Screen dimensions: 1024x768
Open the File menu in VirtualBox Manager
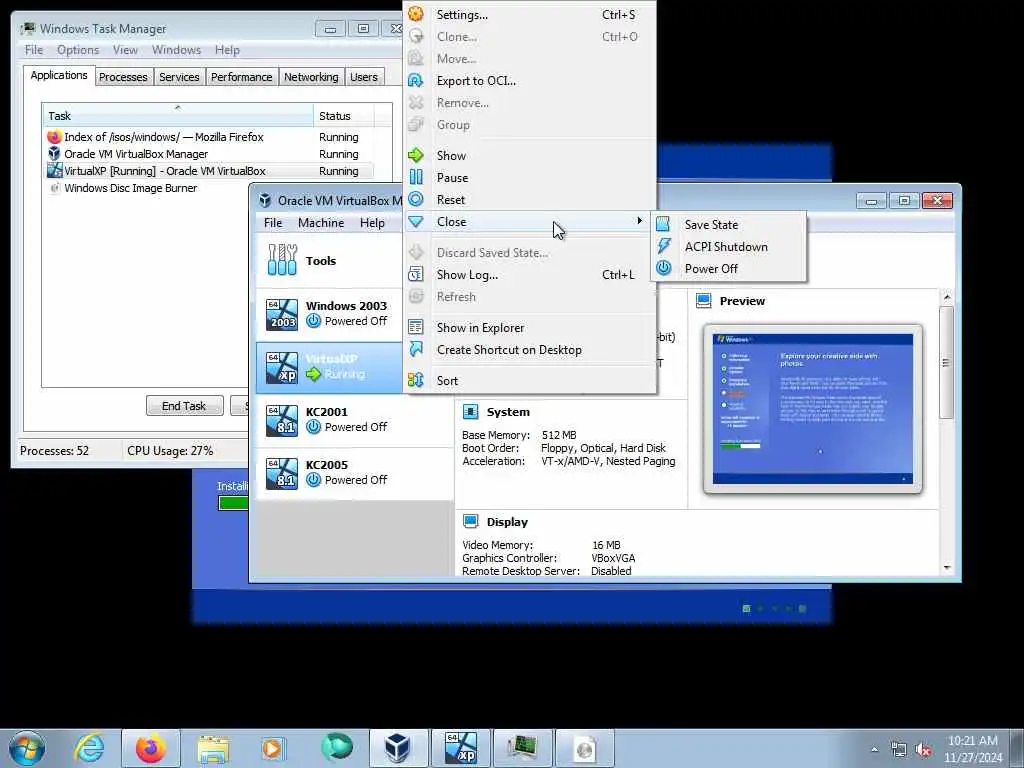[x=273, y=223]
